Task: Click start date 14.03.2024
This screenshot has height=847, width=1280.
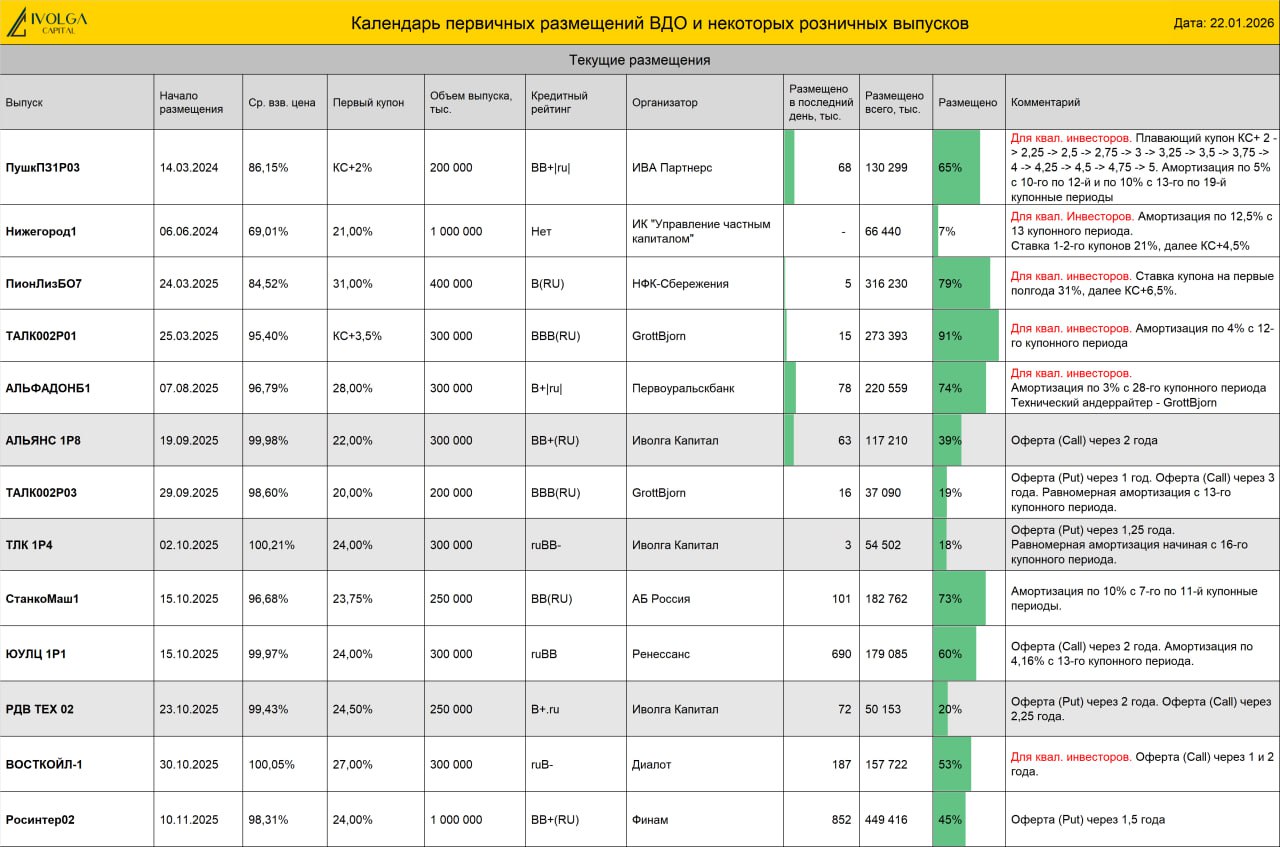Action: 189,168
